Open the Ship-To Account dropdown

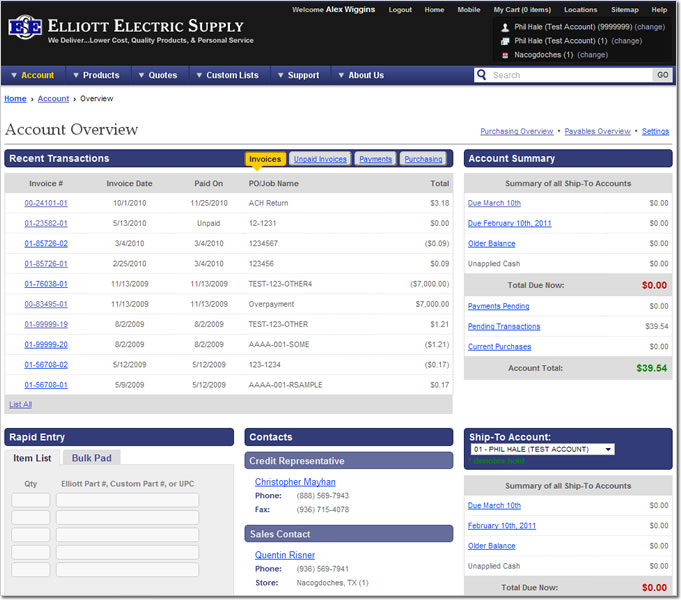coord(542,449)
